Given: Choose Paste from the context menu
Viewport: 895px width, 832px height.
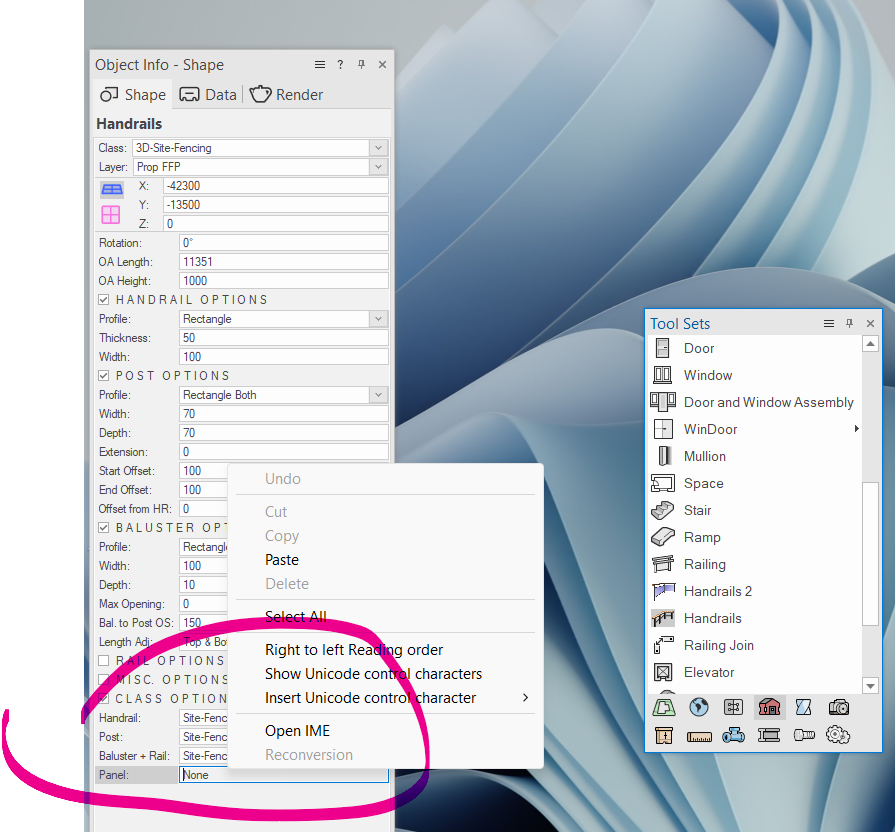Looking at the screenshot, I should tap(282, 560).
